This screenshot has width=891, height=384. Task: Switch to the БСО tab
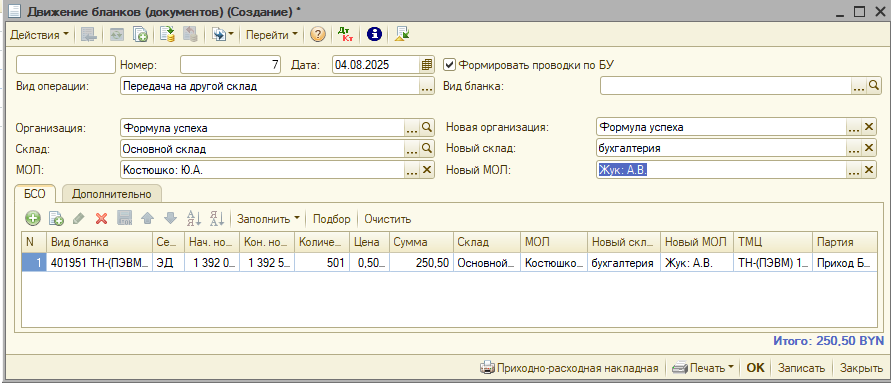click(35, 194)
